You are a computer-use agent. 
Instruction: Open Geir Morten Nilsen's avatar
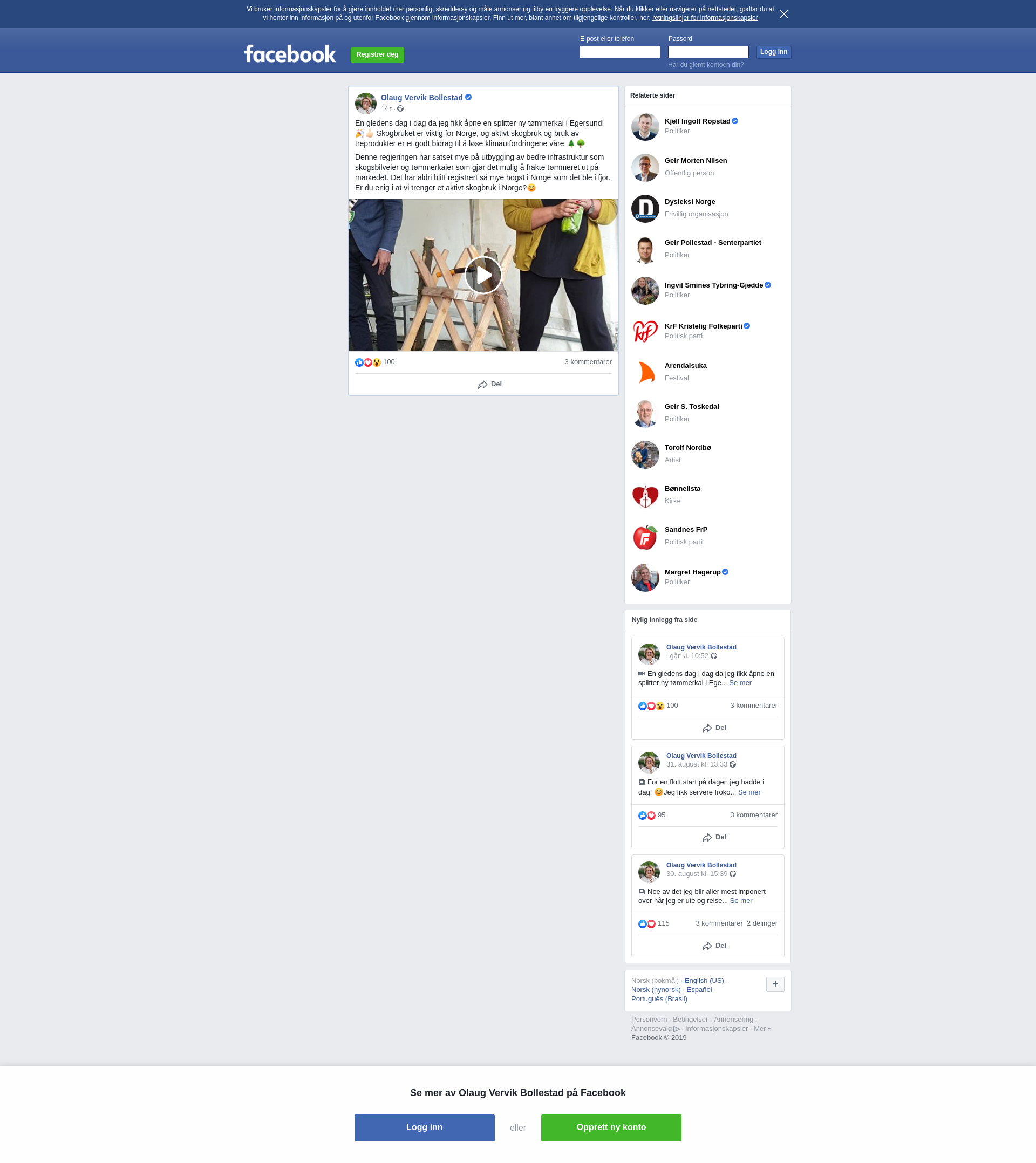click(645, 168)
